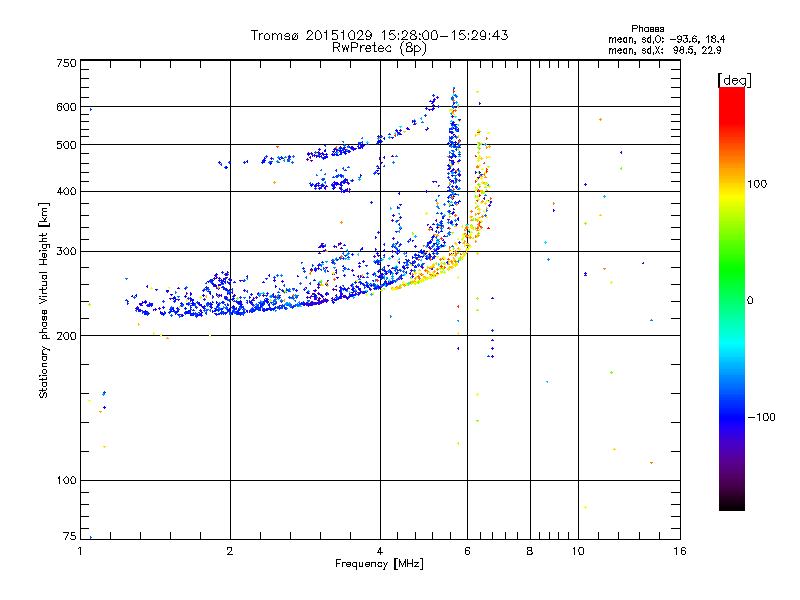Click the '500' y-axis tick label
The image size is (800, 600).
coord(66,145)
